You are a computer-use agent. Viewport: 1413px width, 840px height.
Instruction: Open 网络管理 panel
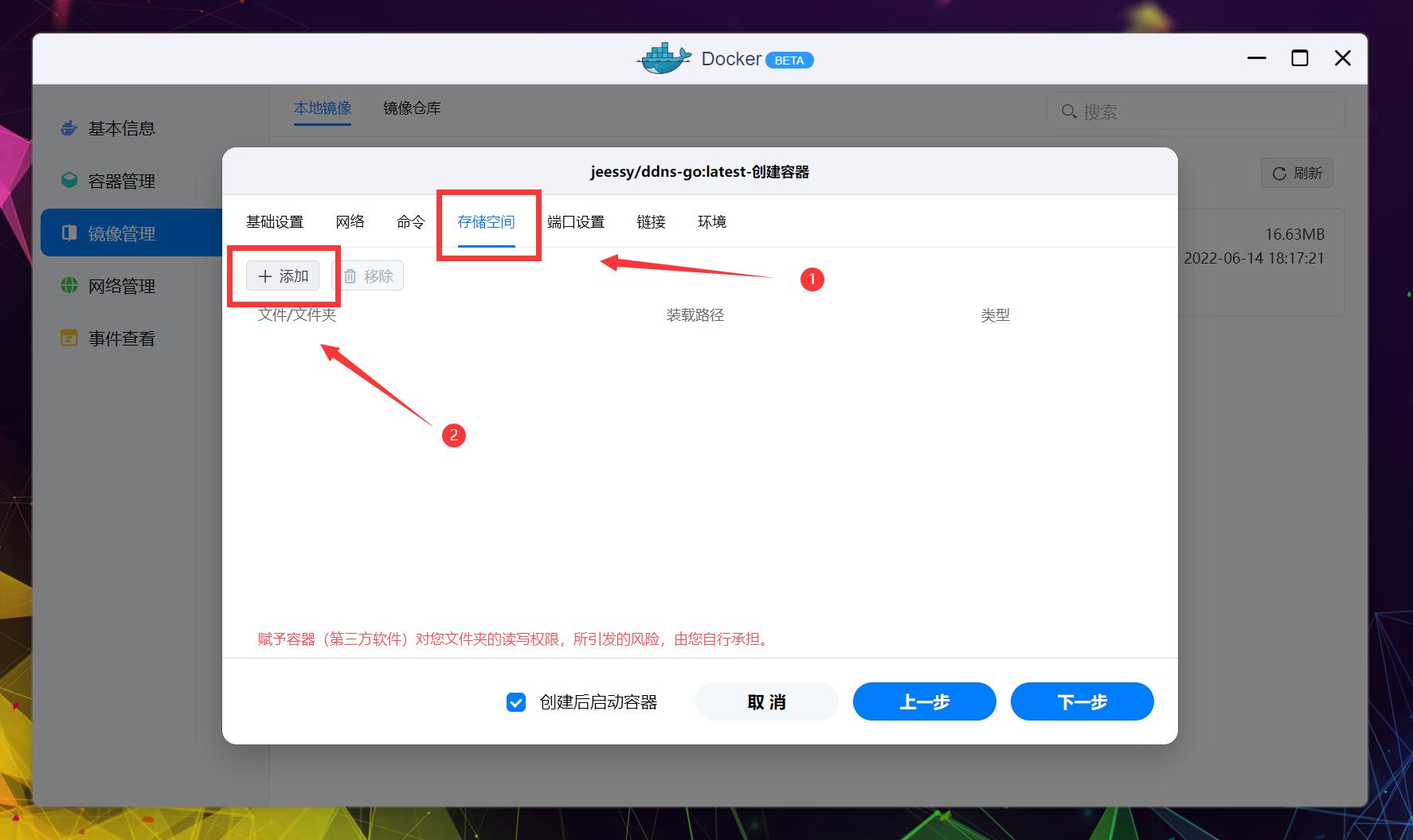pyautogui.click(x=120, y=286)
